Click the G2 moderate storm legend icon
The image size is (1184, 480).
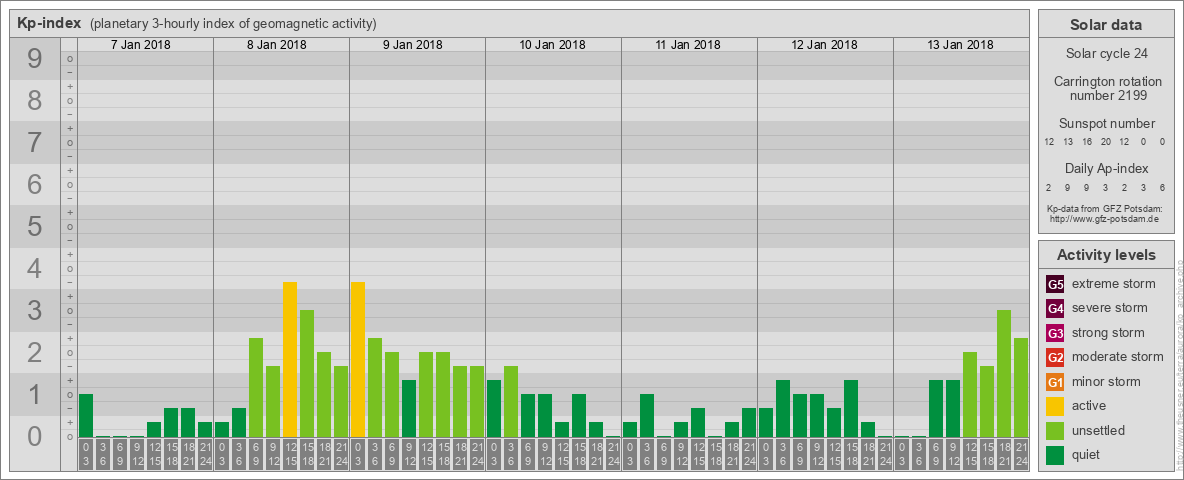coord(1055,357)
